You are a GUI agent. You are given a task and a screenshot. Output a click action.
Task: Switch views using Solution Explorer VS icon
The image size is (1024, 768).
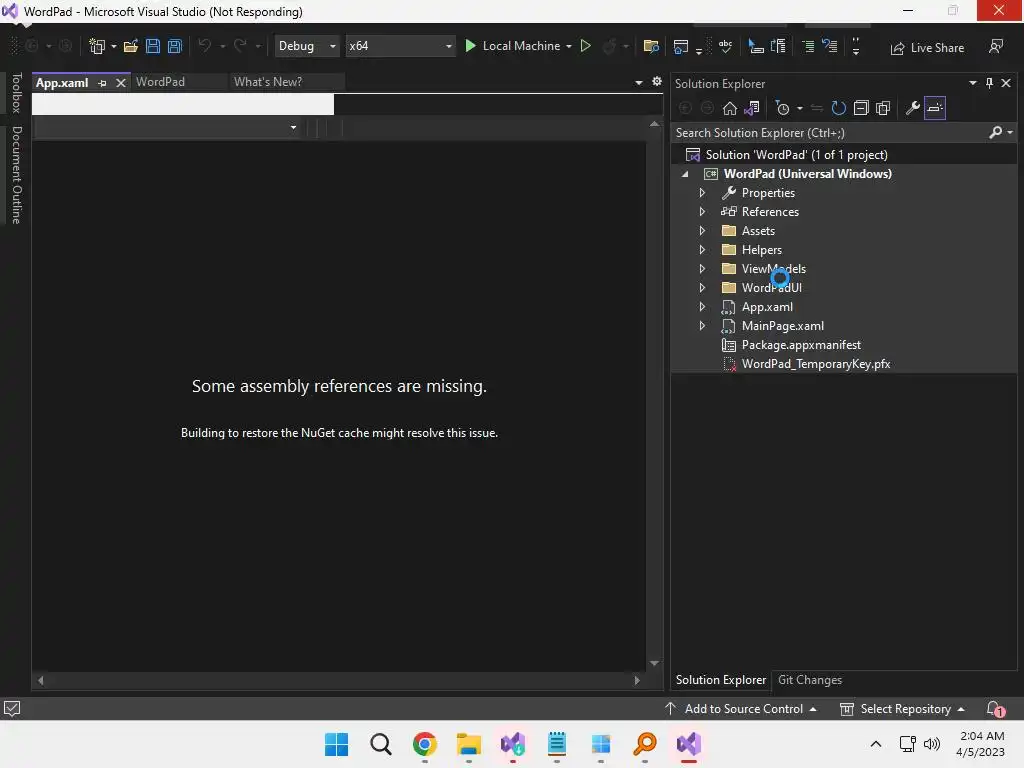click(x=752, y=108)
